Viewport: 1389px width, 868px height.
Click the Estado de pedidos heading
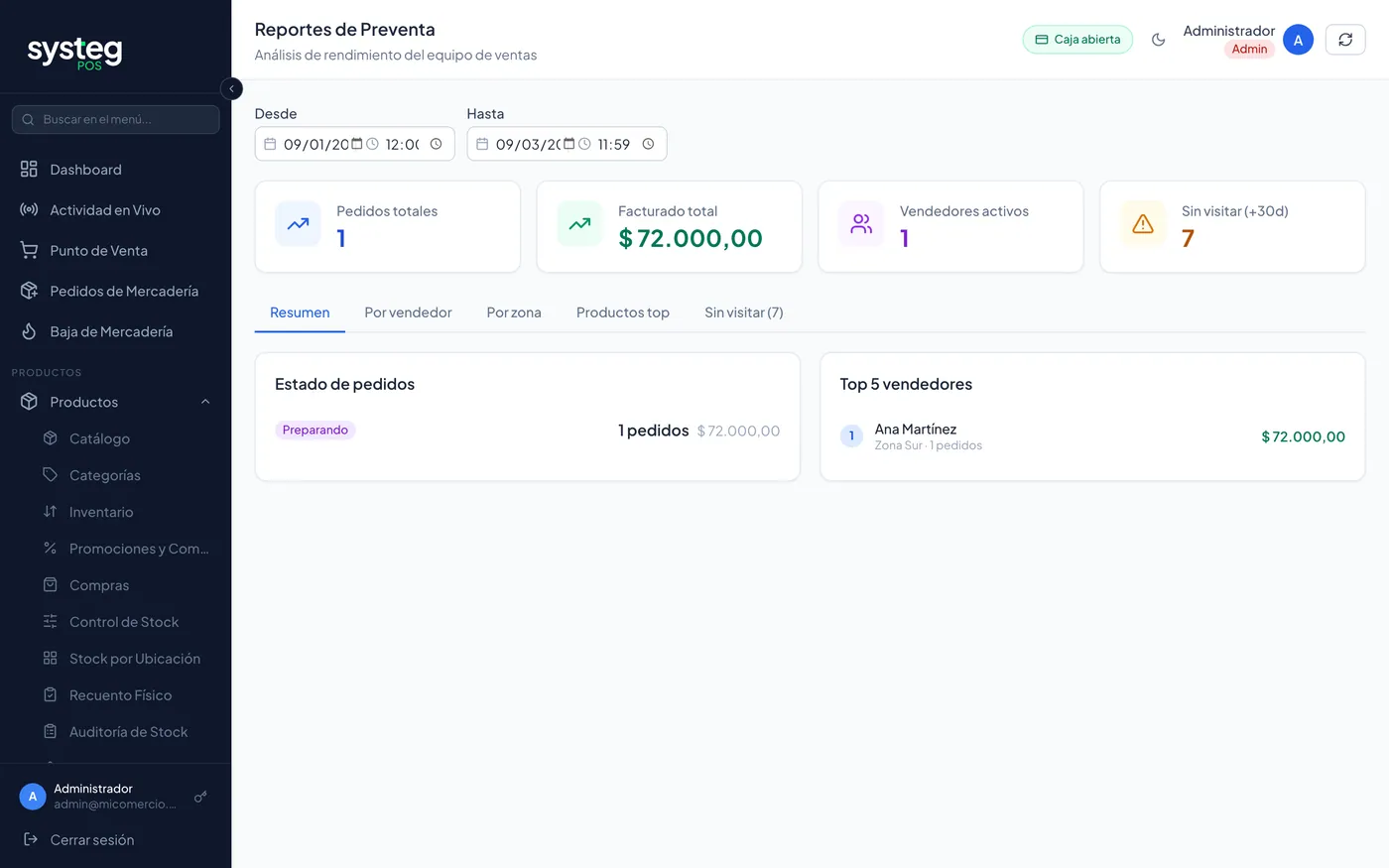[345, 384]
